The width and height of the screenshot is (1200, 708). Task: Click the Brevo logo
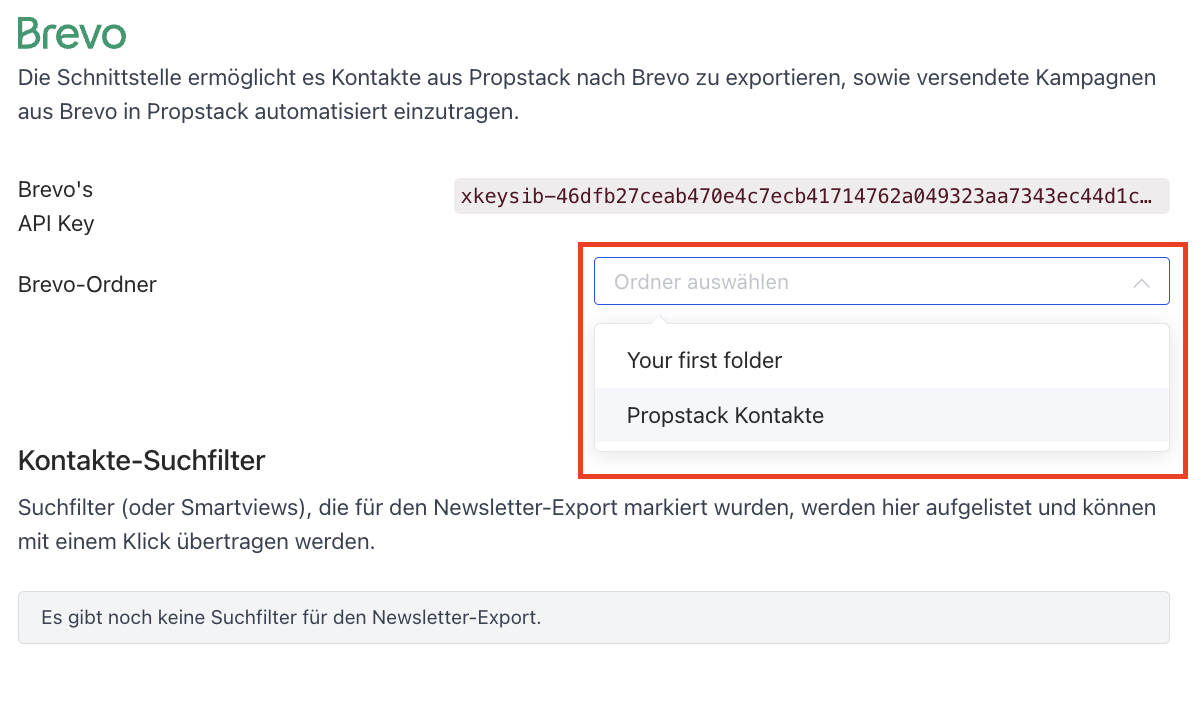point(72,34)
